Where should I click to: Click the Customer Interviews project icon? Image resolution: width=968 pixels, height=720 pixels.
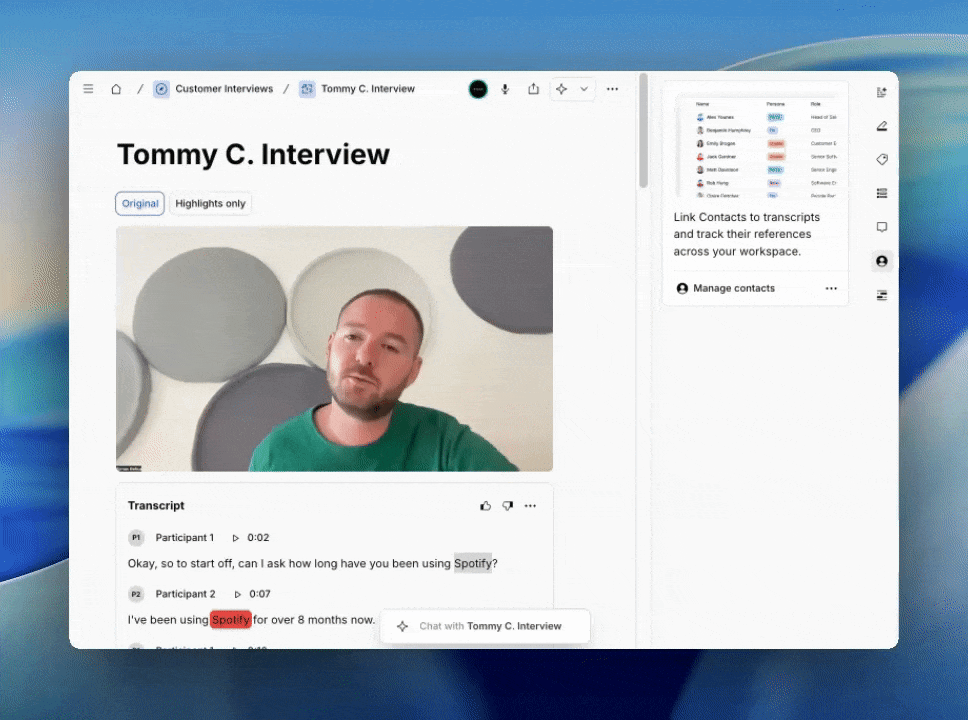[x=161, y=89]
